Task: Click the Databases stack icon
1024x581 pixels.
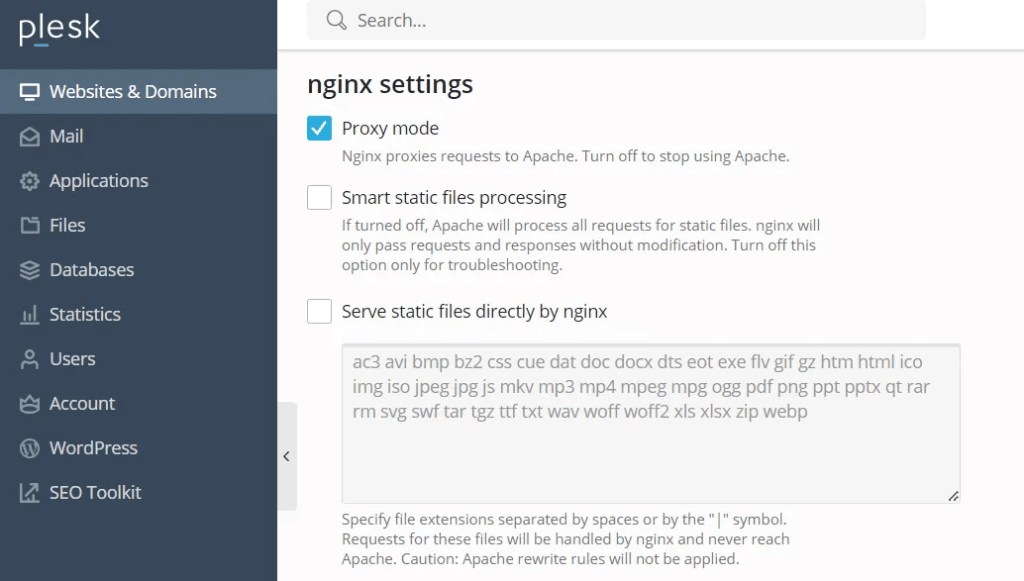Action: 30,270
